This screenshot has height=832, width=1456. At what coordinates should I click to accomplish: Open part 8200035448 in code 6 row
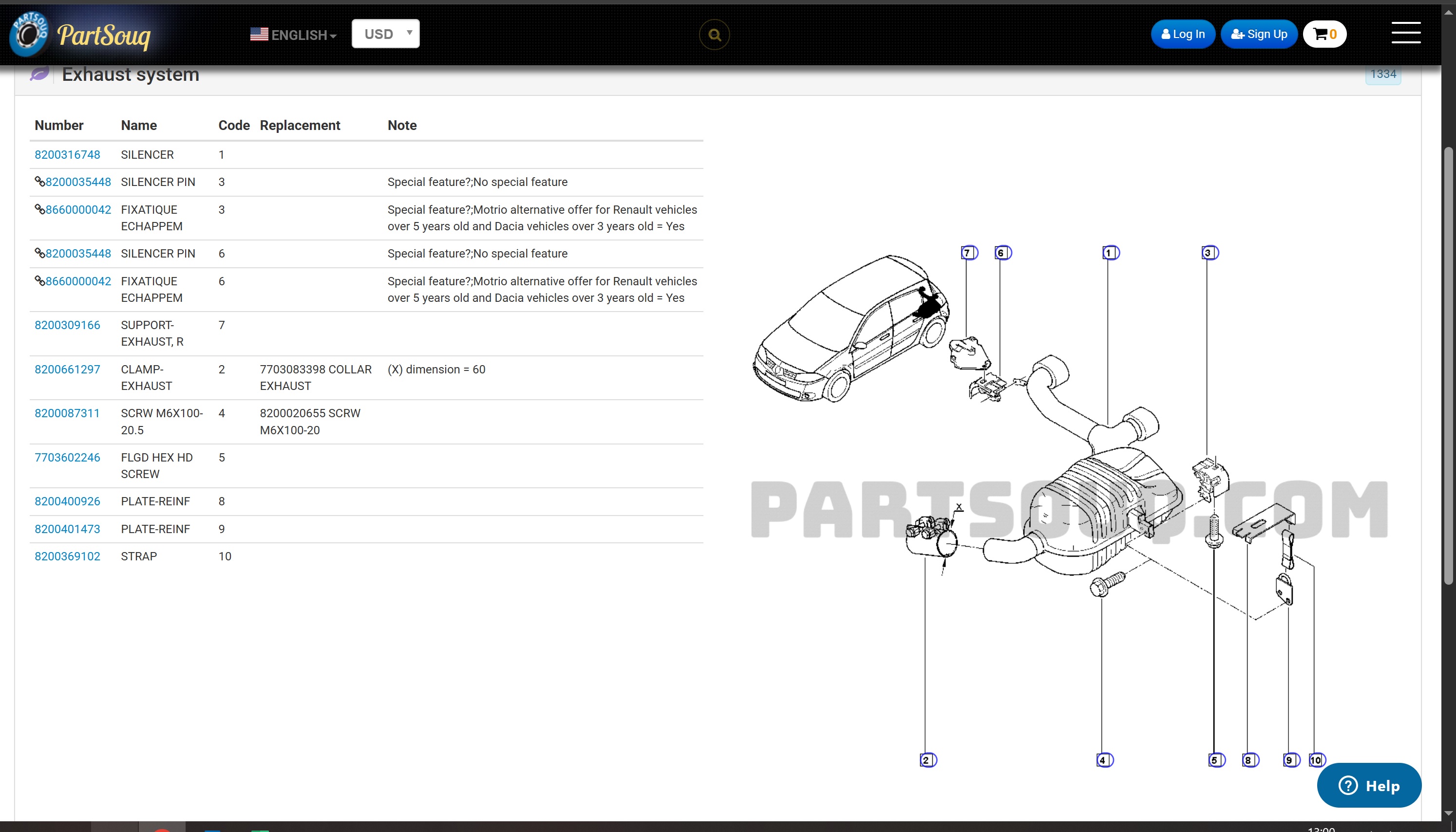78,254
